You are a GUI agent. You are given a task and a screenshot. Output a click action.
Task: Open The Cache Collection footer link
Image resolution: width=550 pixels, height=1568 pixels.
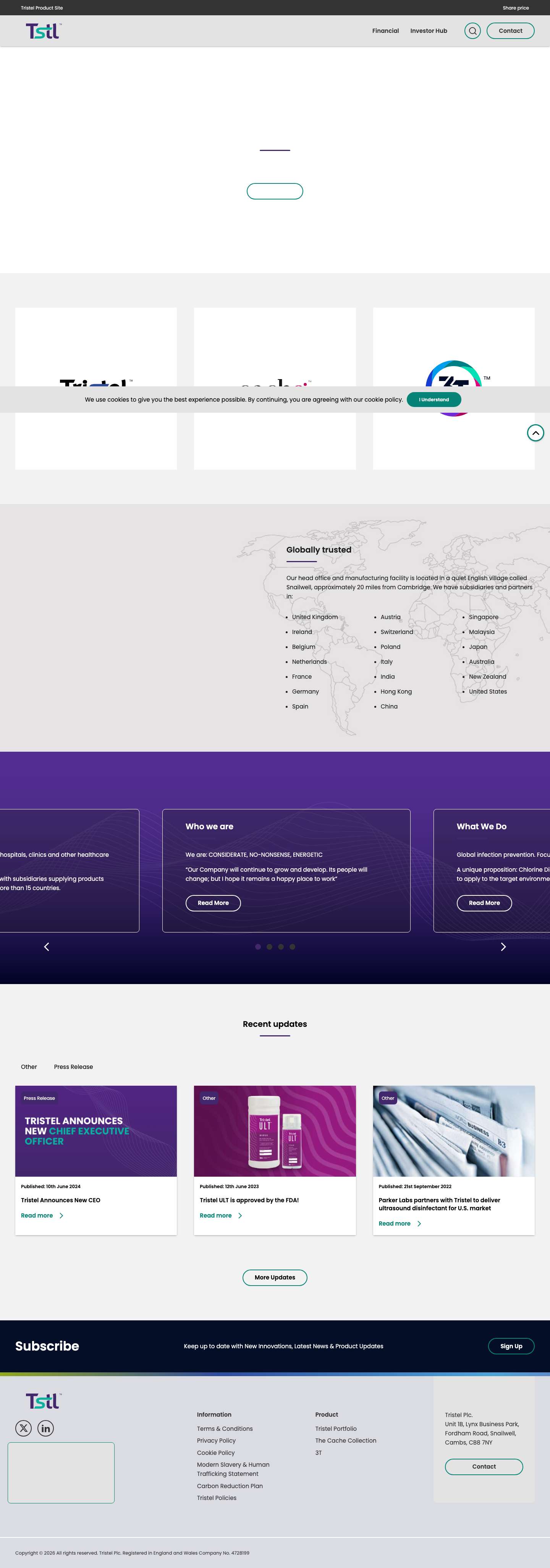click(x=346, y=1441)
